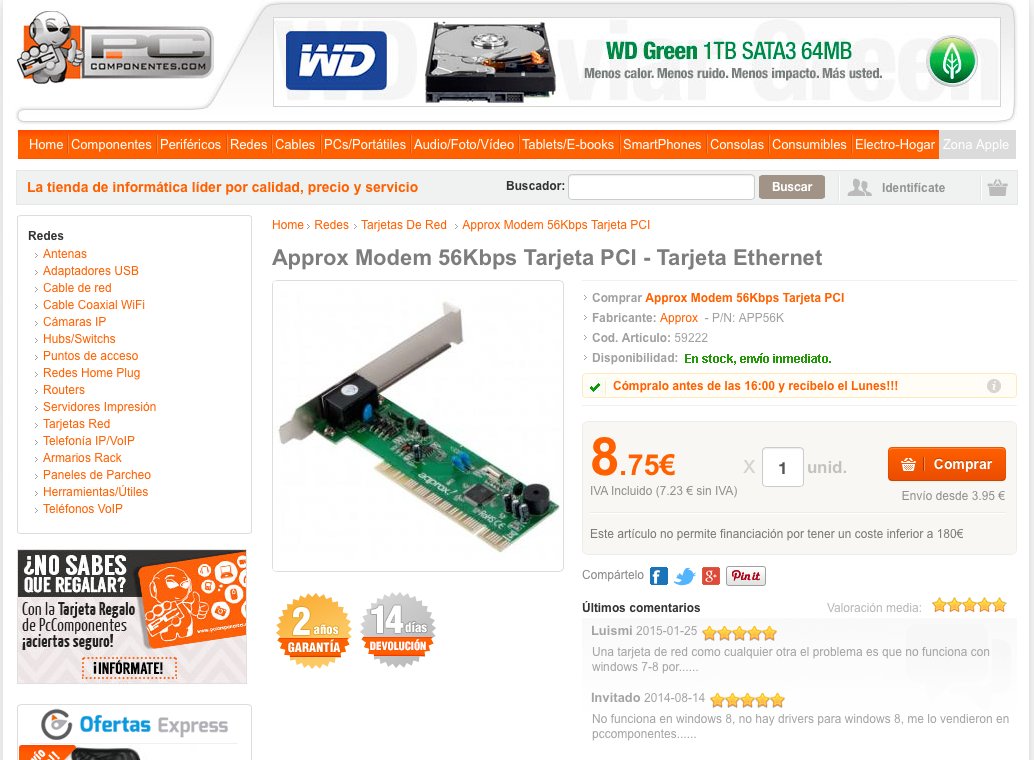Screen dimensions: 1034x760
Task: Click the 14 días devolución badge
Action: click(x=398, y=630)
